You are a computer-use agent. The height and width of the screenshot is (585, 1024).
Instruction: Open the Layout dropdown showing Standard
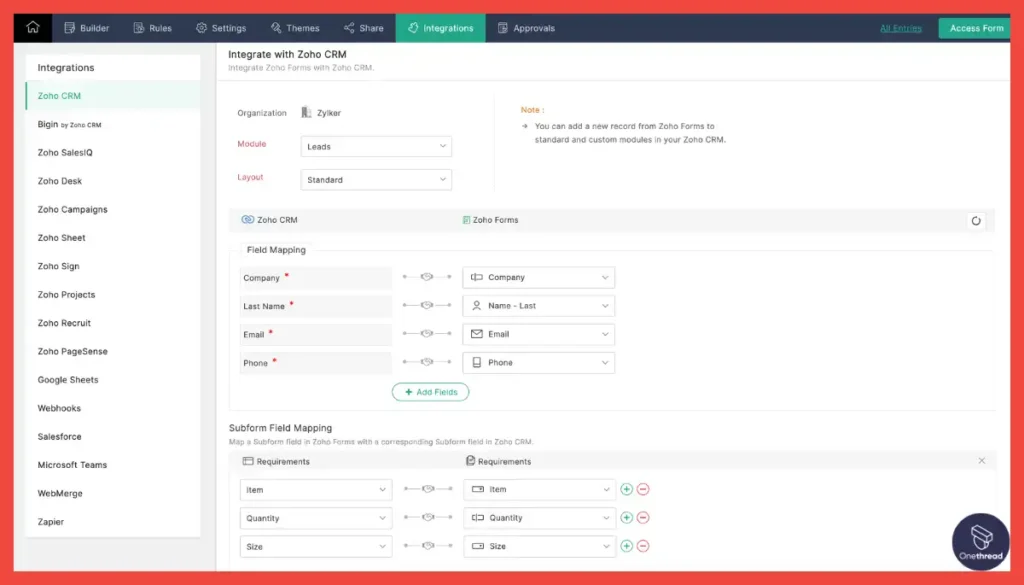[x=376, y=180]
